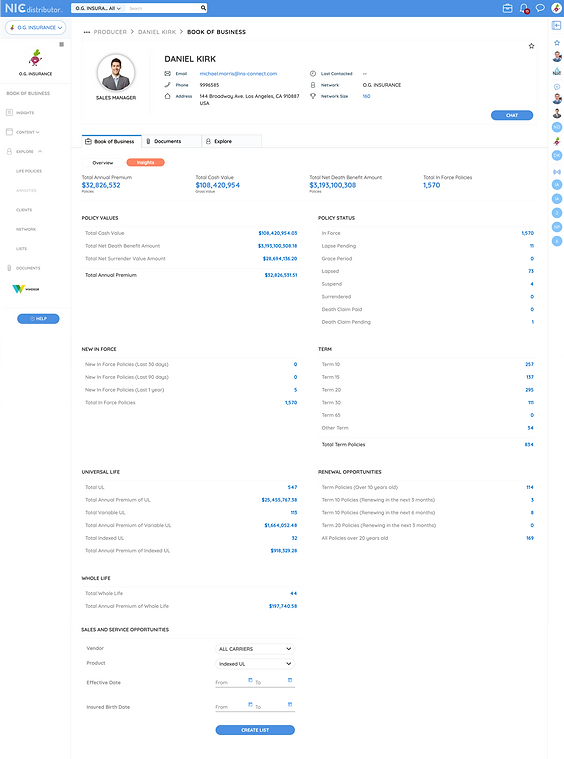Viewport: 564px width, 759px height.
Task: Click the broadcast signal icon in right sidebar
Action: [557, 172]
